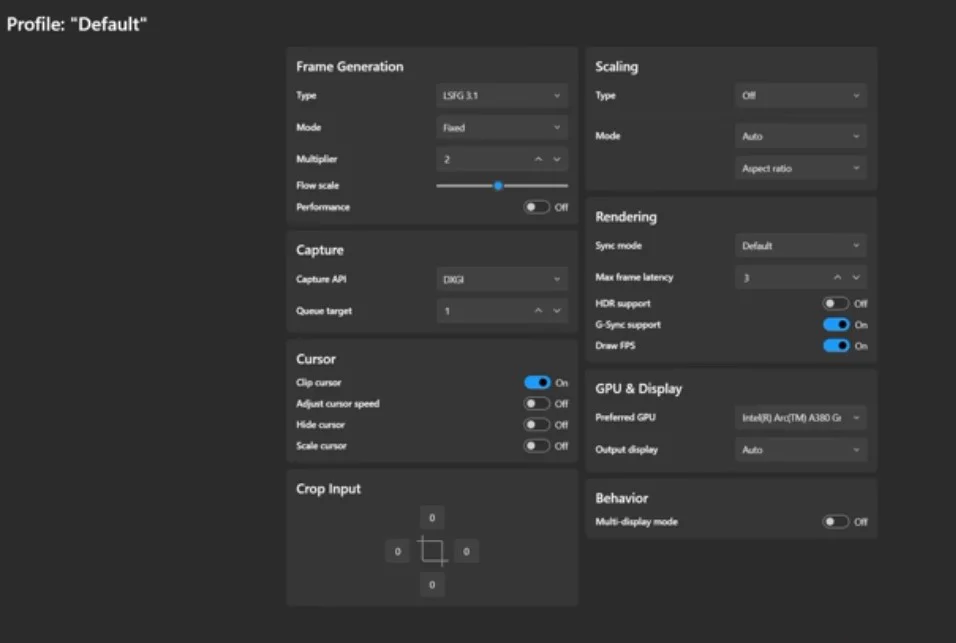Expand the Preferred GPU dropdown
956x643 pixels.
click(x=800, y=418)
